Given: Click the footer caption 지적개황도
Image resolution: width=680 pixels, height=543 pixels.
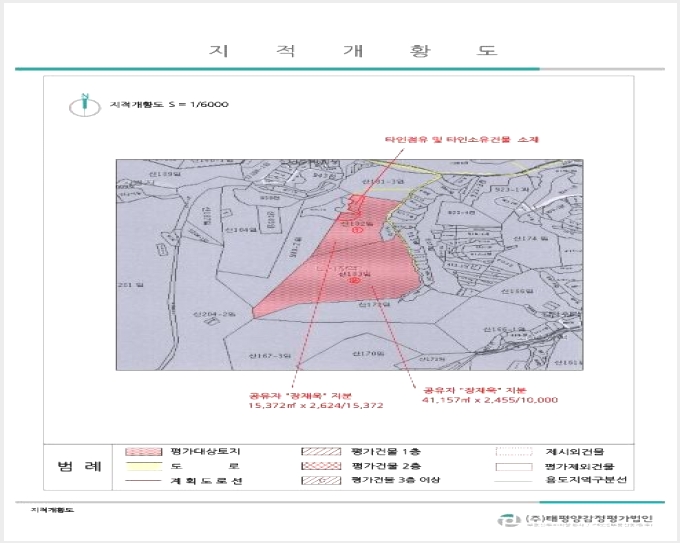Looking at the screenshot, I should pyautogui.click(x=52, y=510).
